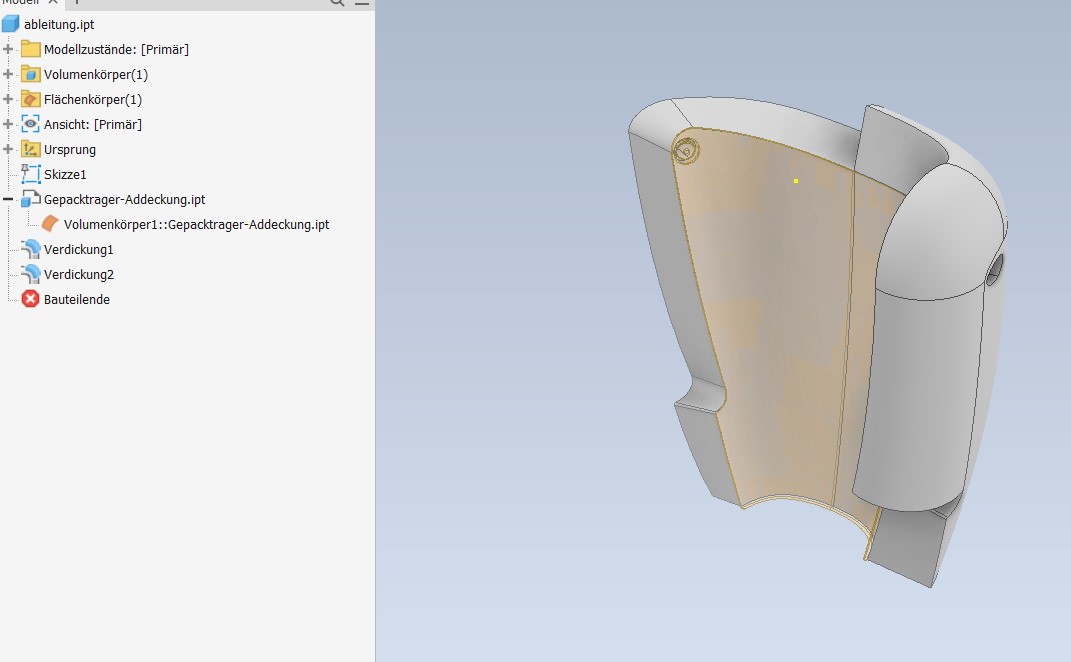This screenshot has height=662, width=1071.
Task: Expand the Volumenkörper(1) node
Action: pyautogui.click(x=8, y=74)
